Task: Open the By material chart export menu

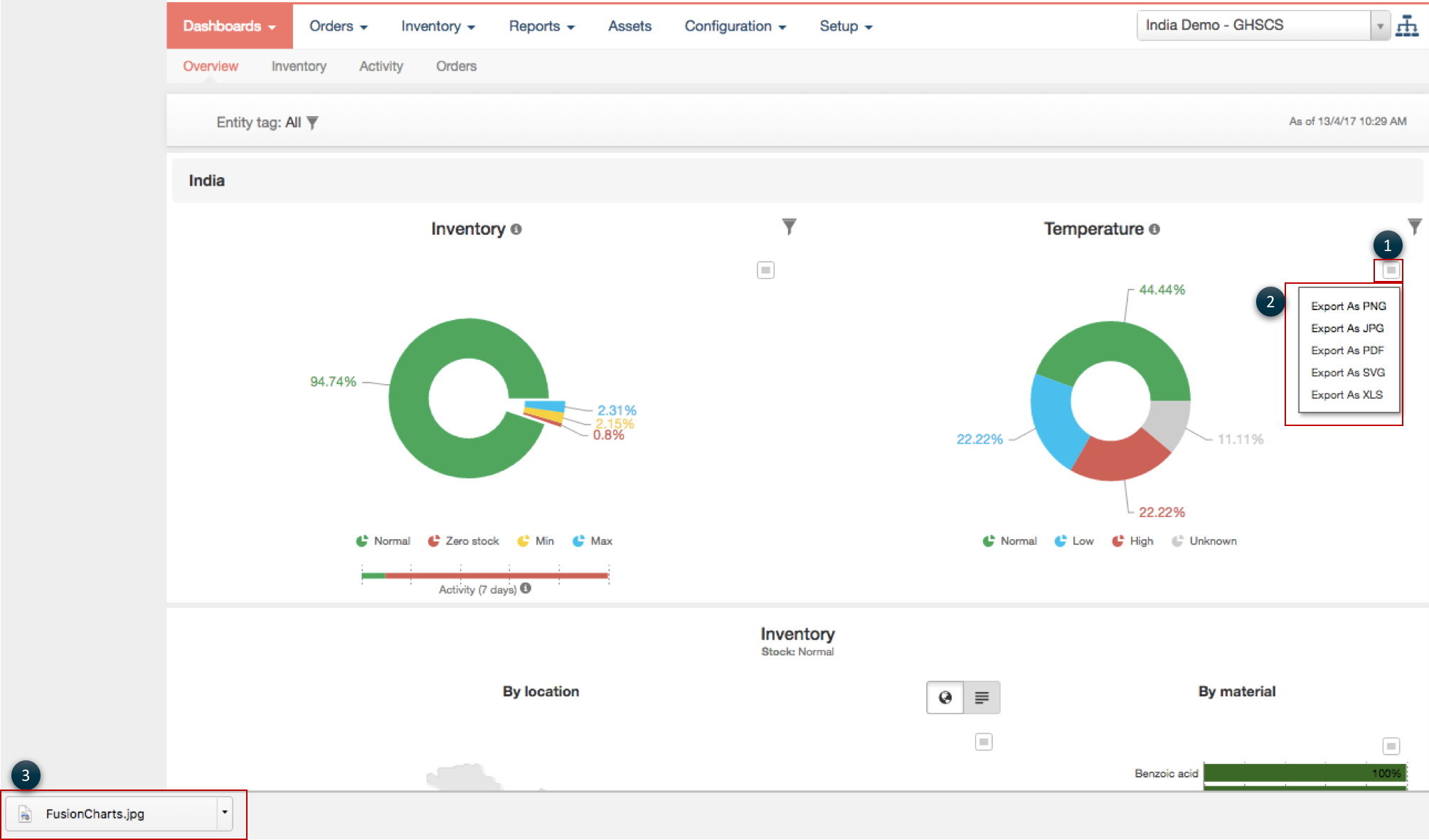Action: pyautogui.click(x=1391, y=746)
